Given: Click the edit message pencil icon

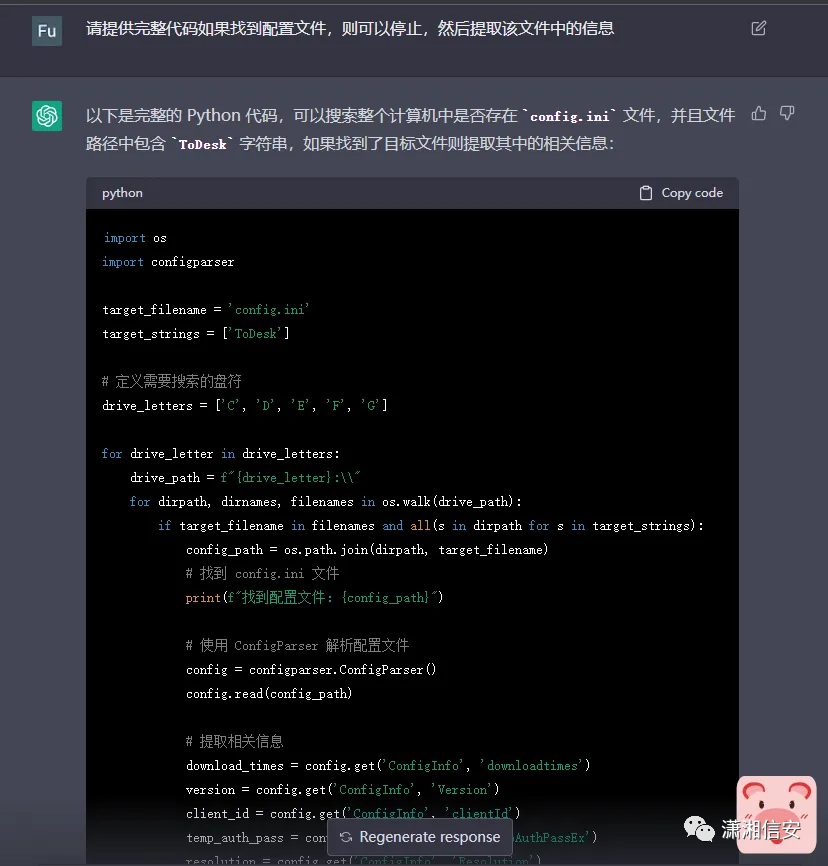Looking at the screenshot, I should click(758, 28).
